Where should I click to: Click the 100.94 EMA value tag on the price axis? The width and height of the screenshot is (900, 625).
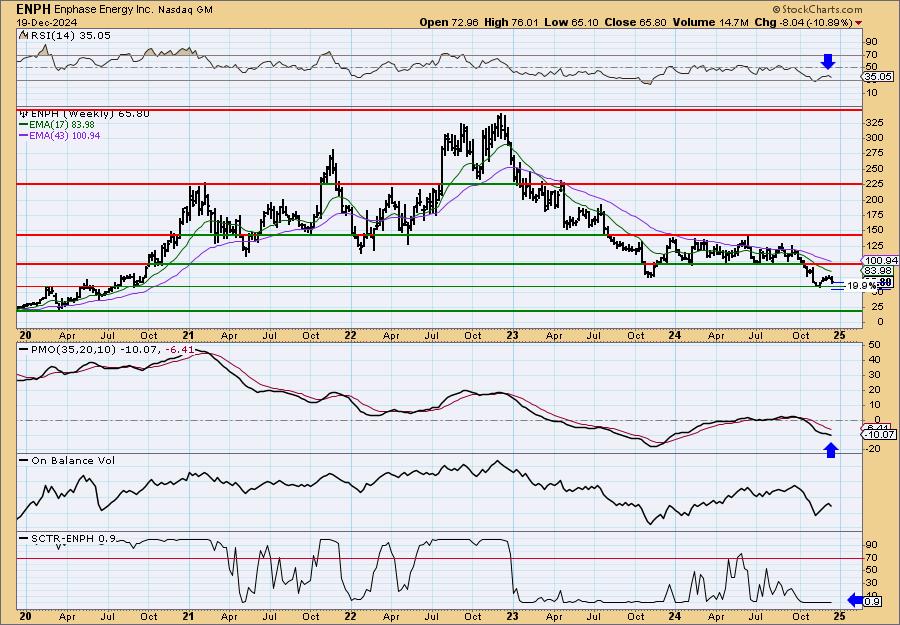878,261
